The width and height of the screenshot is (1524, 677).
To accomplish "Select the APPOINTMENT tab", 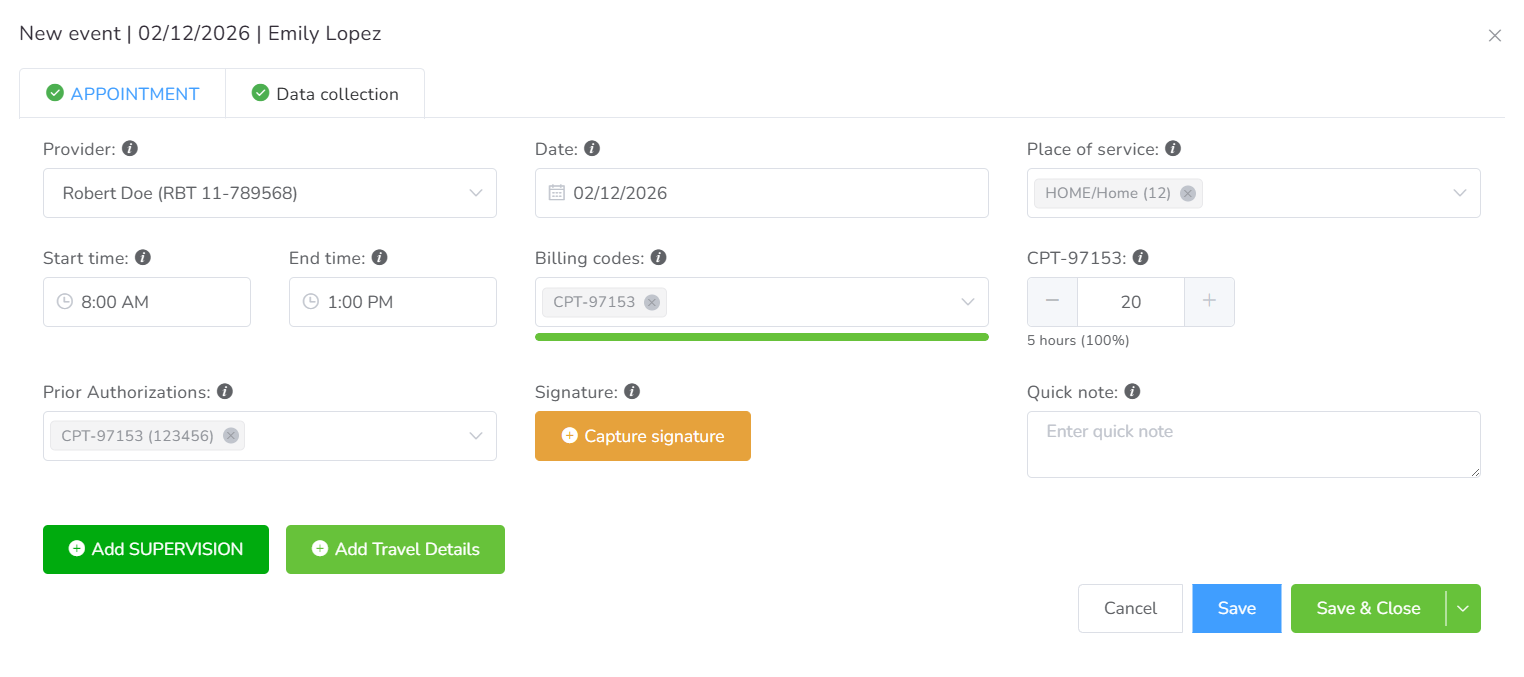I will pyautogui.click(x=123, y=94).
